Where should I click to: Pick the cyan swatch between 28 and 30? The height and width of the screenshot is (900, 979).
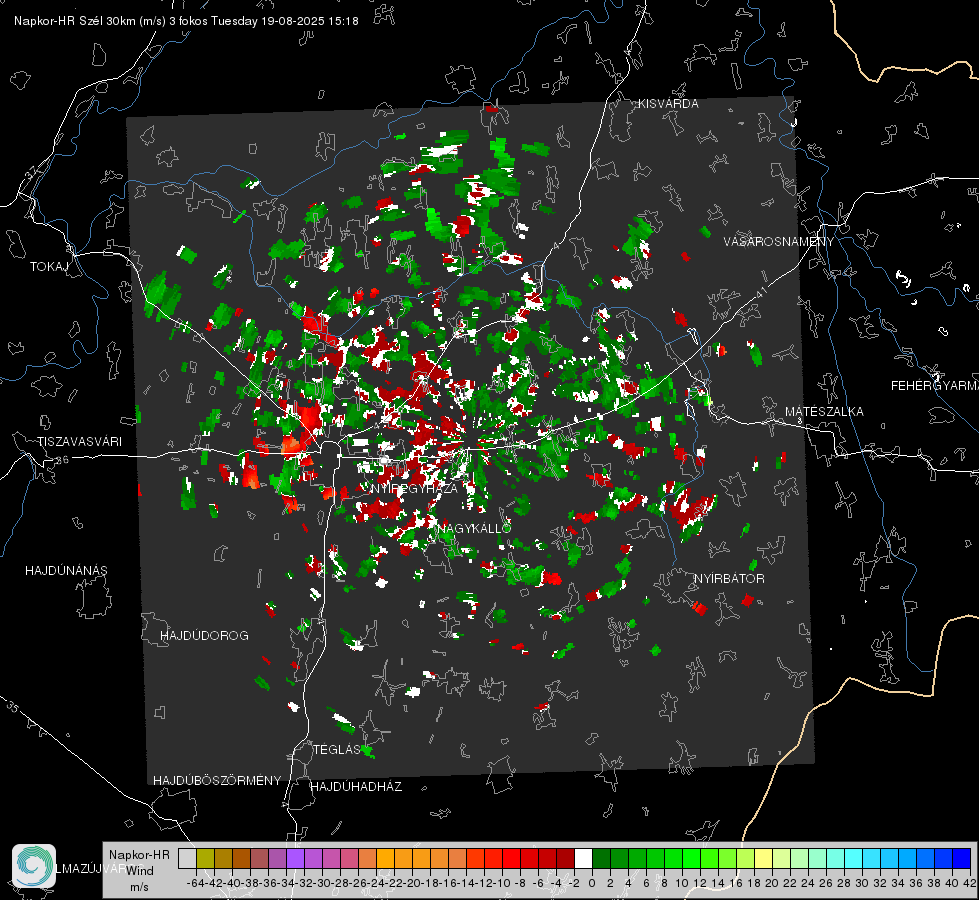pos(854,858)
